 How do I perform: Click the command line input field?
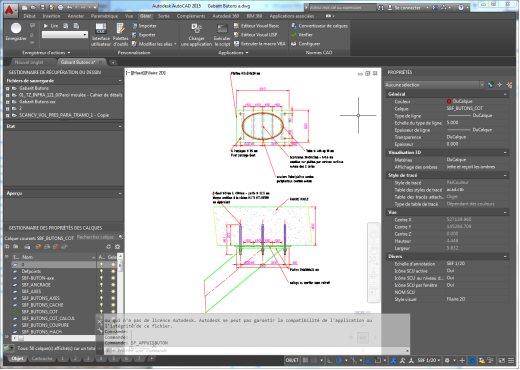(x=256, y=351)
